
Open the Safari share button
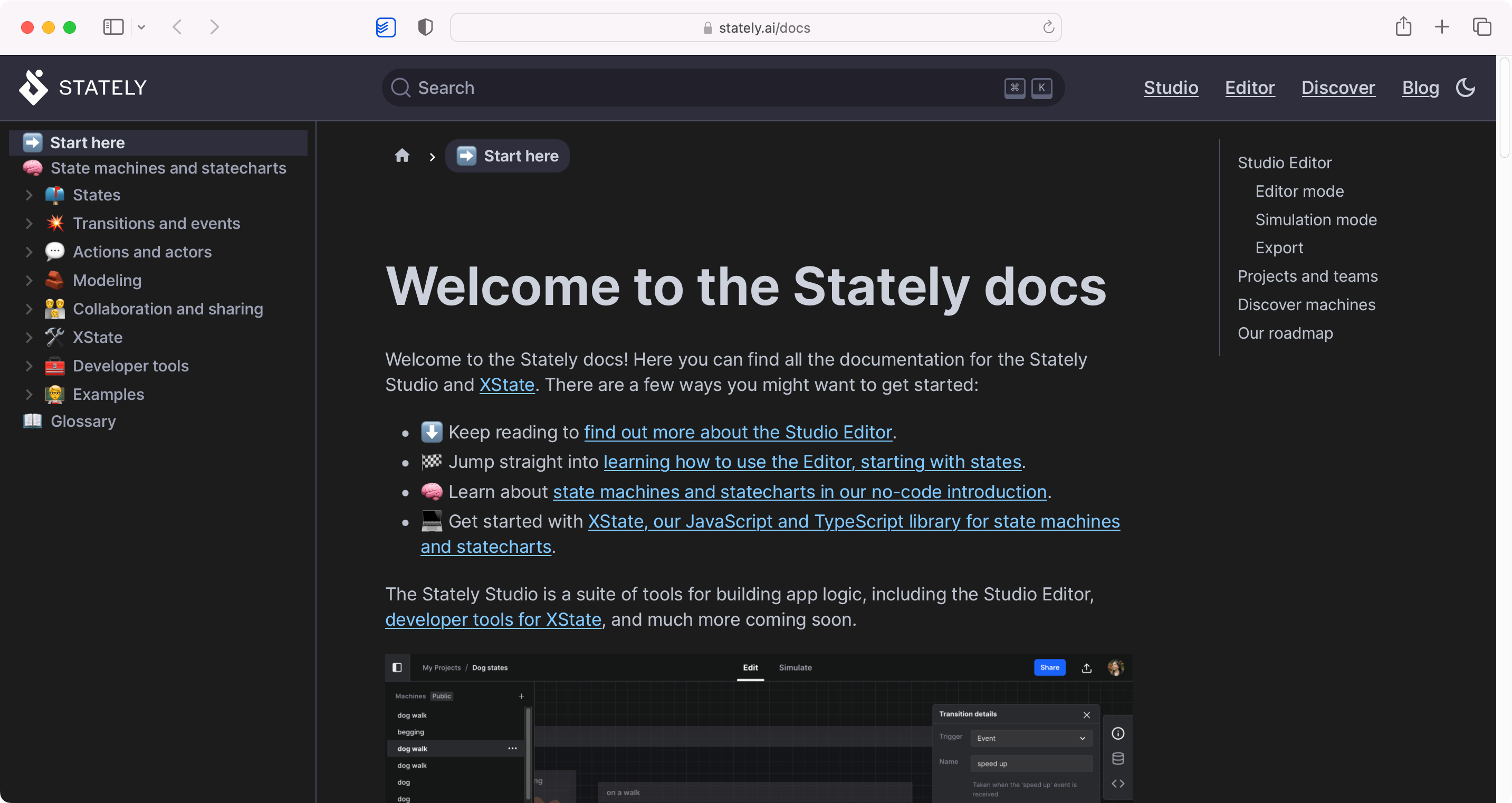(1403, 26)
